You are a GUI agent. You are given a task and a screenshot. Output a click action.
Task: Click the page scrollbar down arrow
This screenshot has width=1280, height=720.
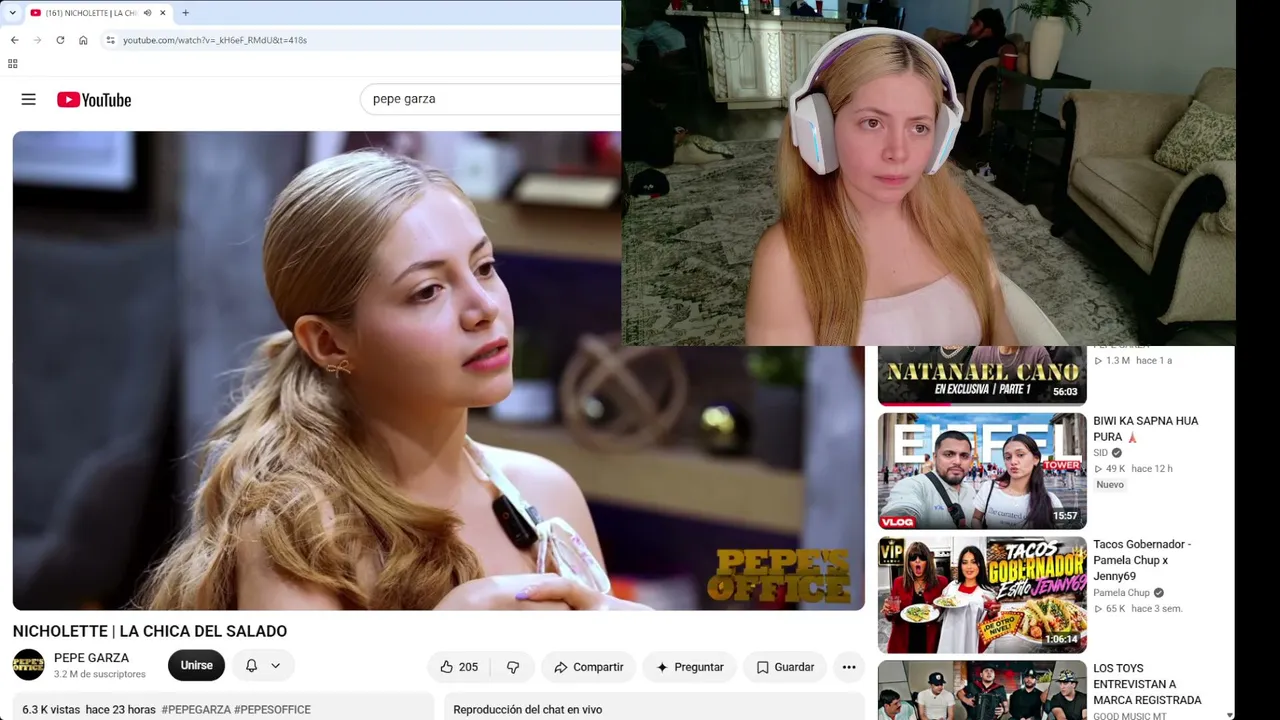[1229, 714]
